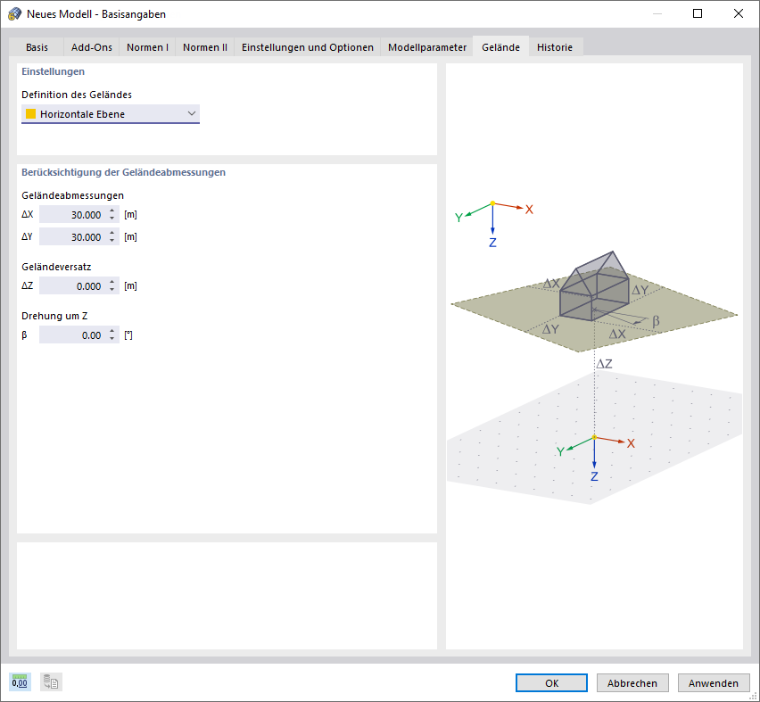Click the RFEM application icon in the title bar
This screenshot has width=760, height=702.
click(15, 14)
